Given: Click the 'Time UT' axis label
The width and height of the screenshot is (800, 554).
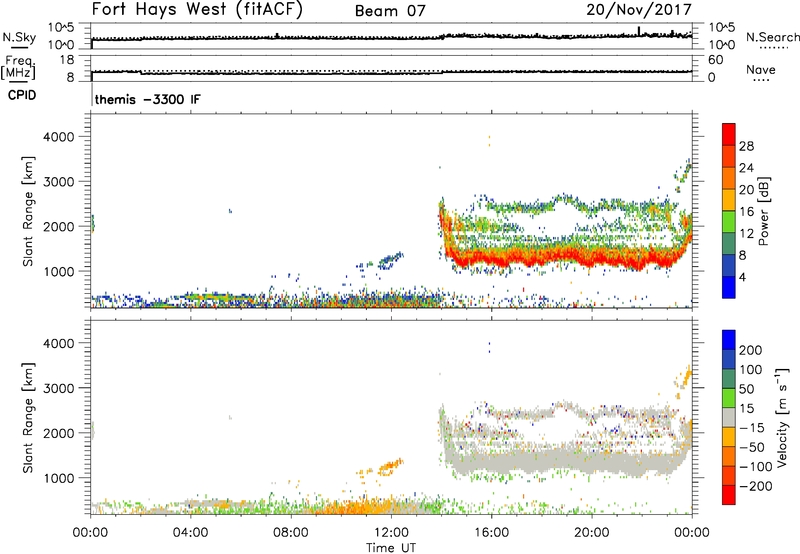Looking at the screenshot, I should point(391,548).
